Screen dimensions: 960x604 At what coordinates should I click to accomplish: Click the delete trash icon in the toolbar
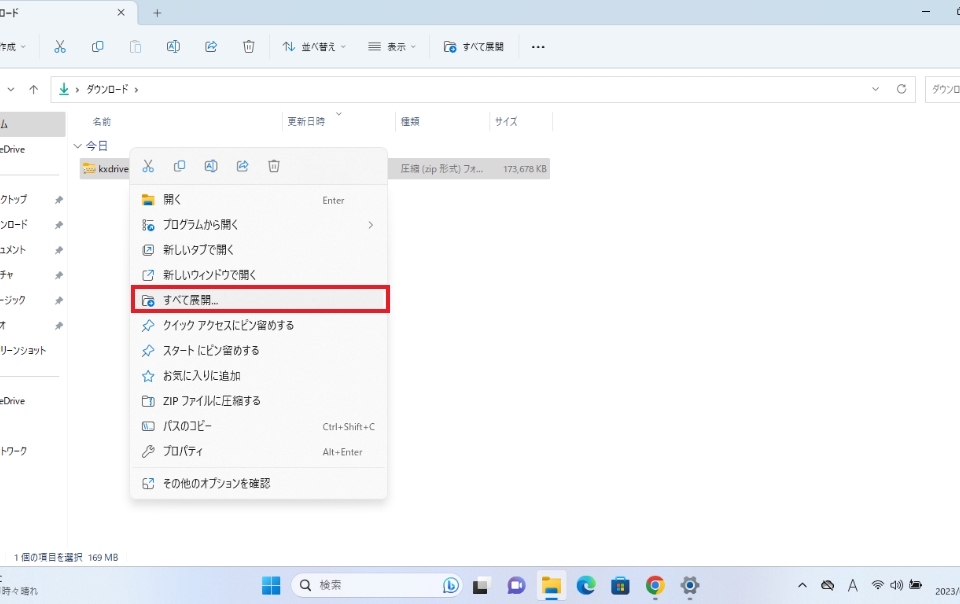tap(249, 47)
